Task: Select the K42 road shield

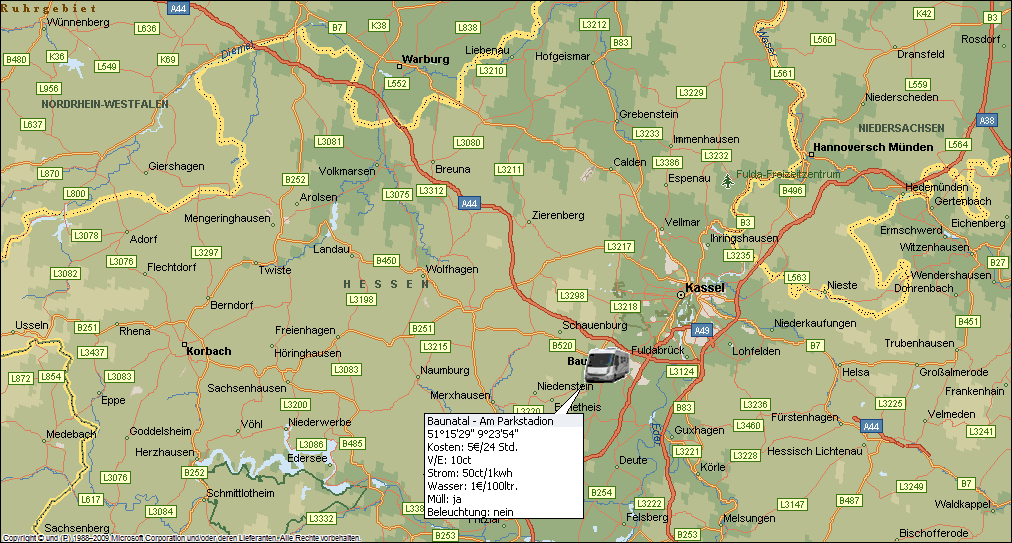Action: click(924, 14)
